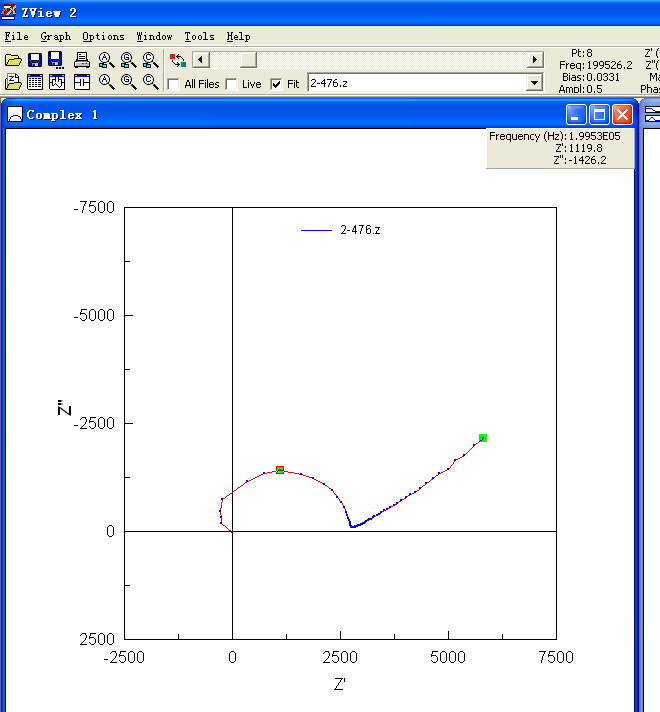Click the printer icon

click(x=83, y=60)
